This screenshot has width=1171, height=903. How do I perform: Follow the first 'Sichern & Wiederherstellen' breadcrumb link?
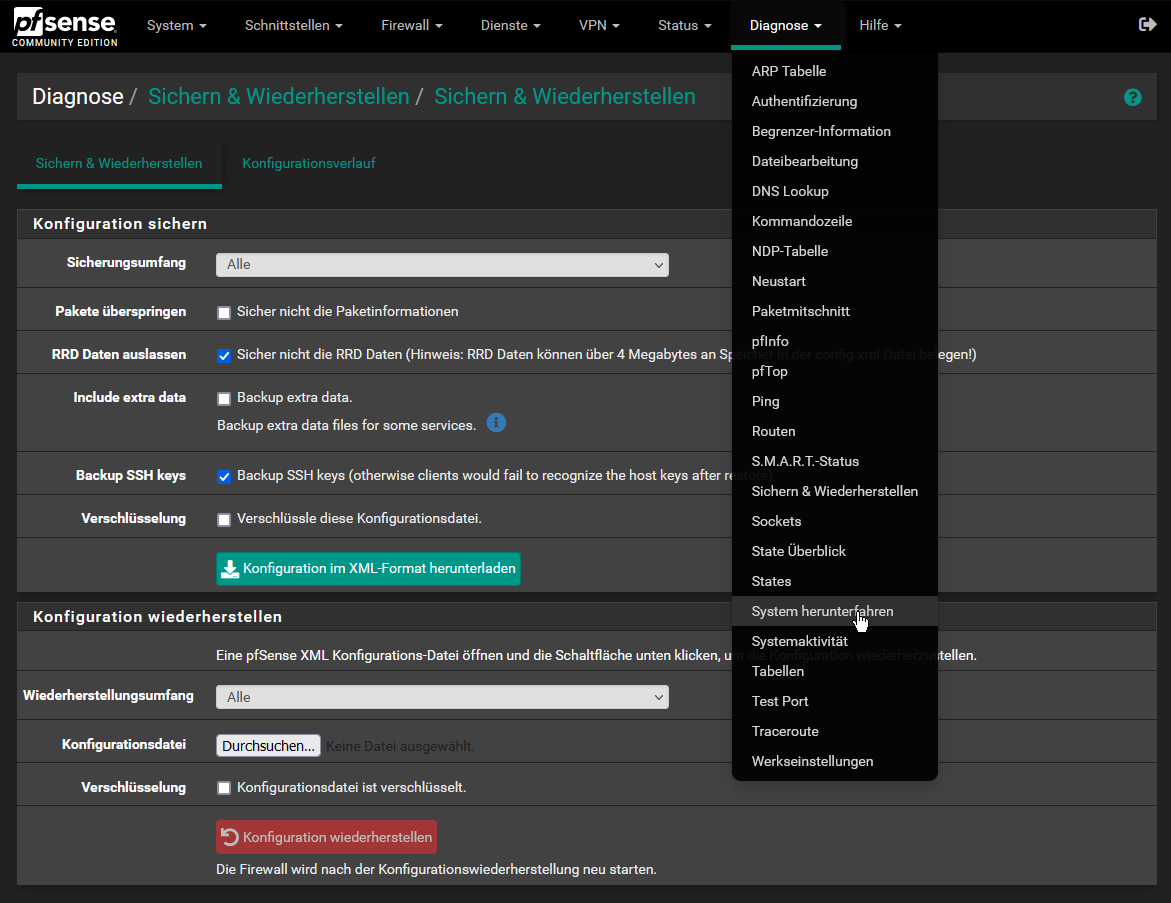(x=279, y=96)
